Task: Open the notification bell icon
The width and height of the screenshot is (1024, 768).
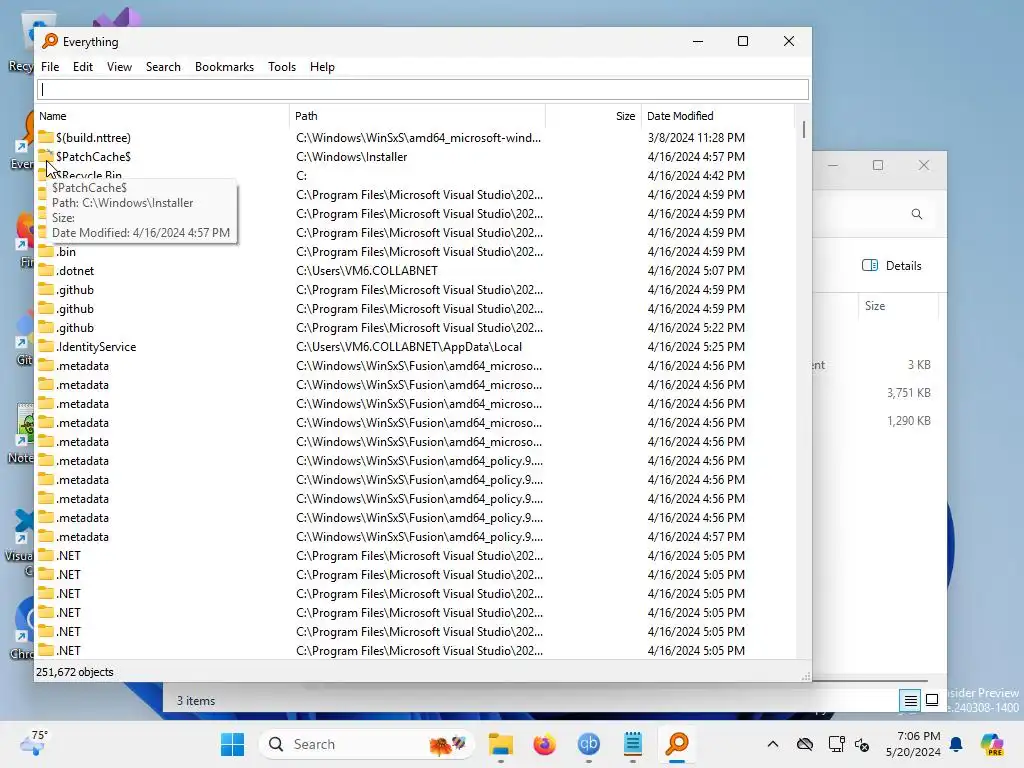Action: tap(956, 744)
